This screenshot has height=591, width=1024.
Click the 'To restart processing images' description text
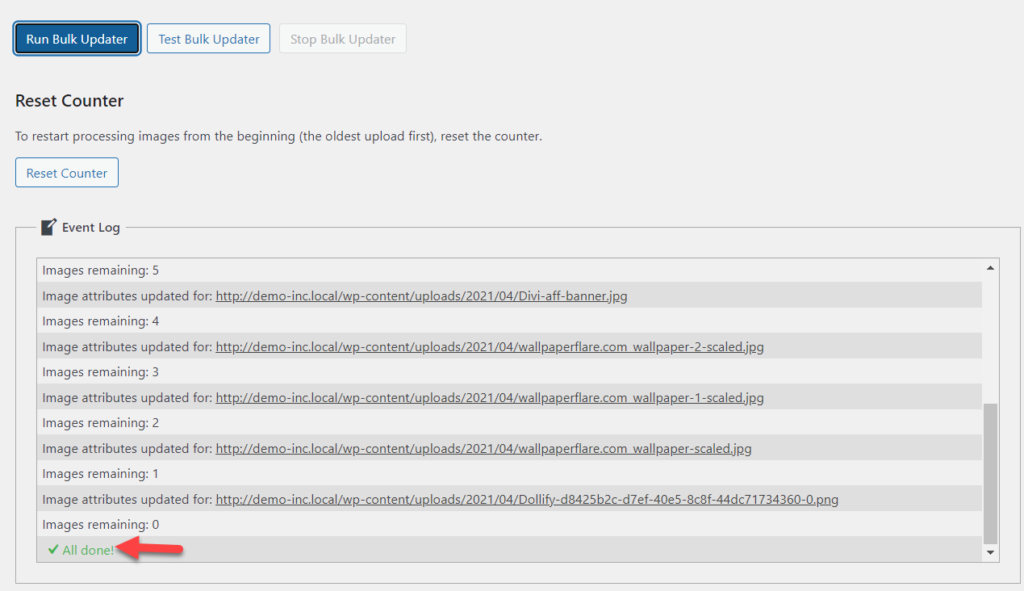[x=278, y=136]
